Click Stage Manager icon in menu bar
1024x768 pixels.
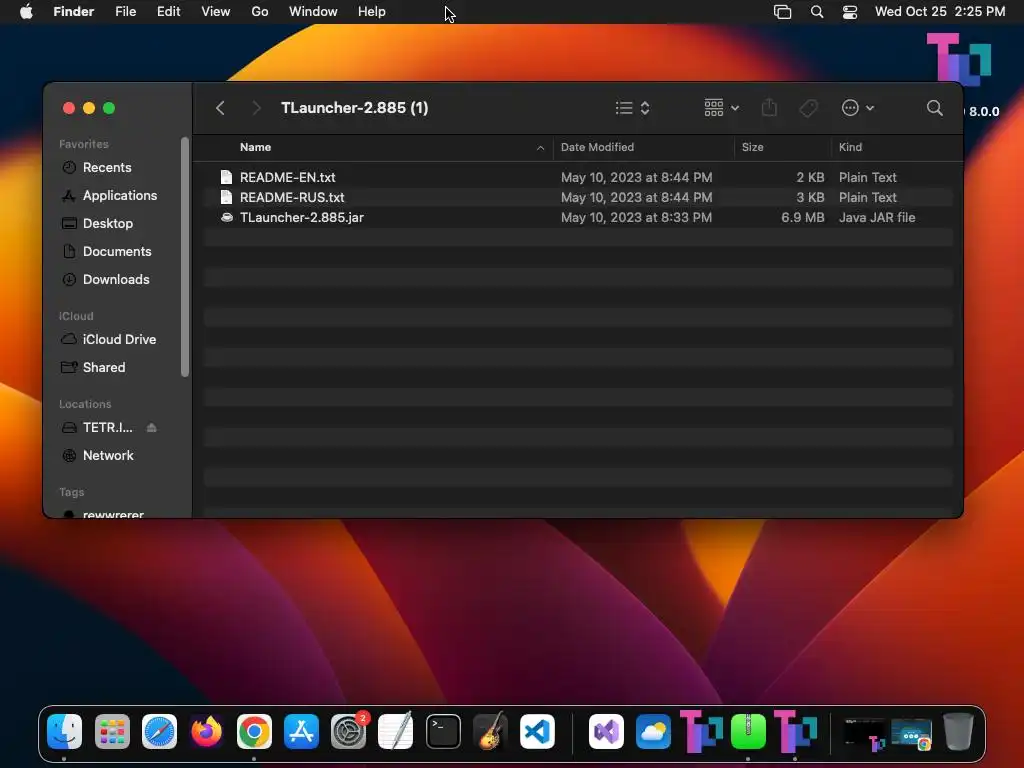point(782,12)
